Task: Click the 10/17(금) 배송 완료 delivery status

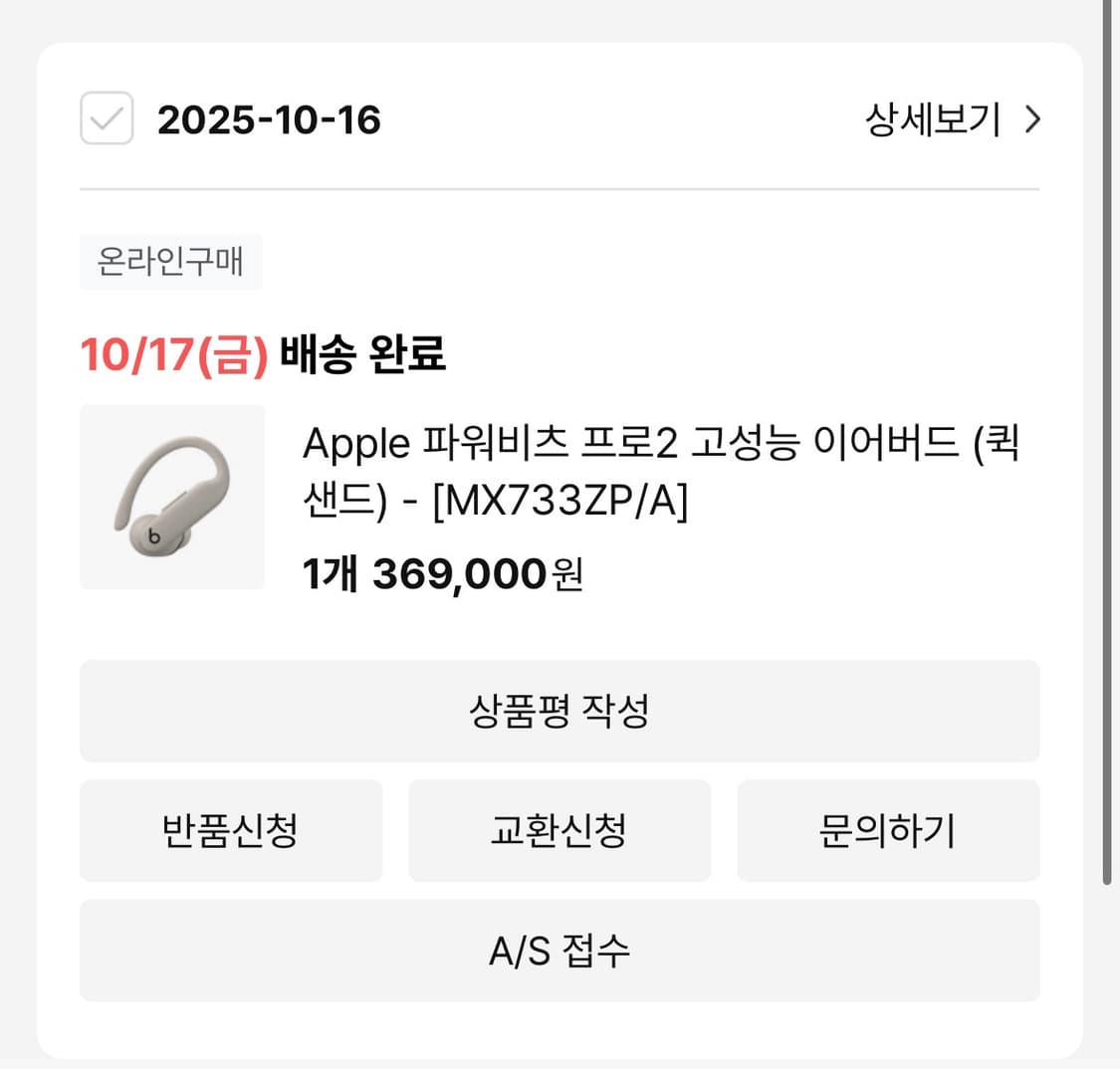Action: (x=264, y=357)
